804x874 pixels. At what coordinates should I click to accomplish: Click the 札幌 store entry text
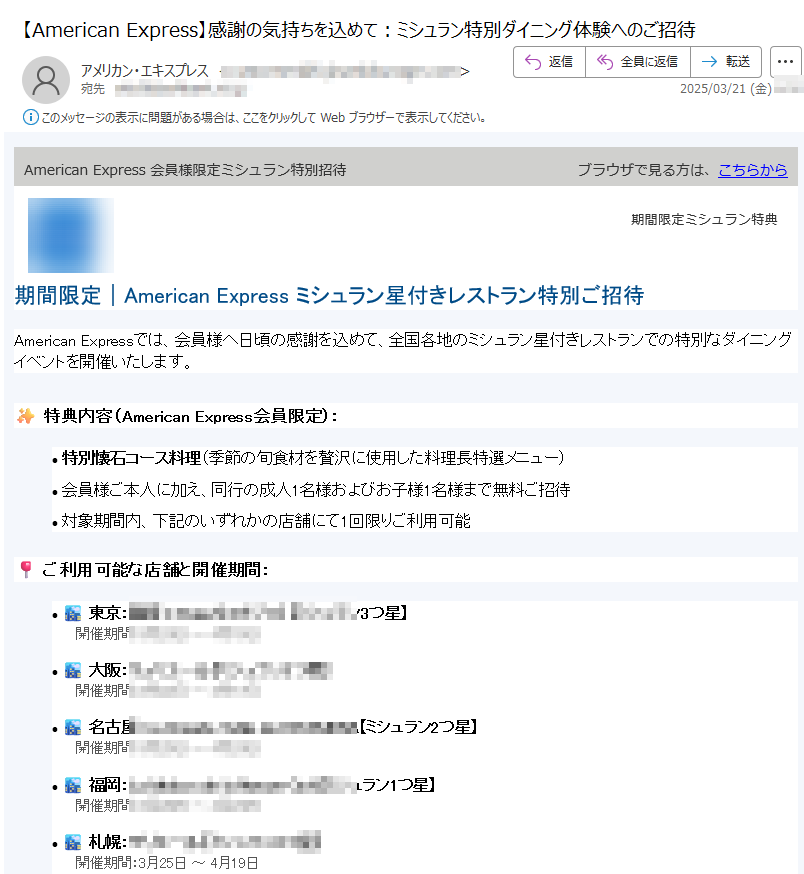(x=205, y=842)
